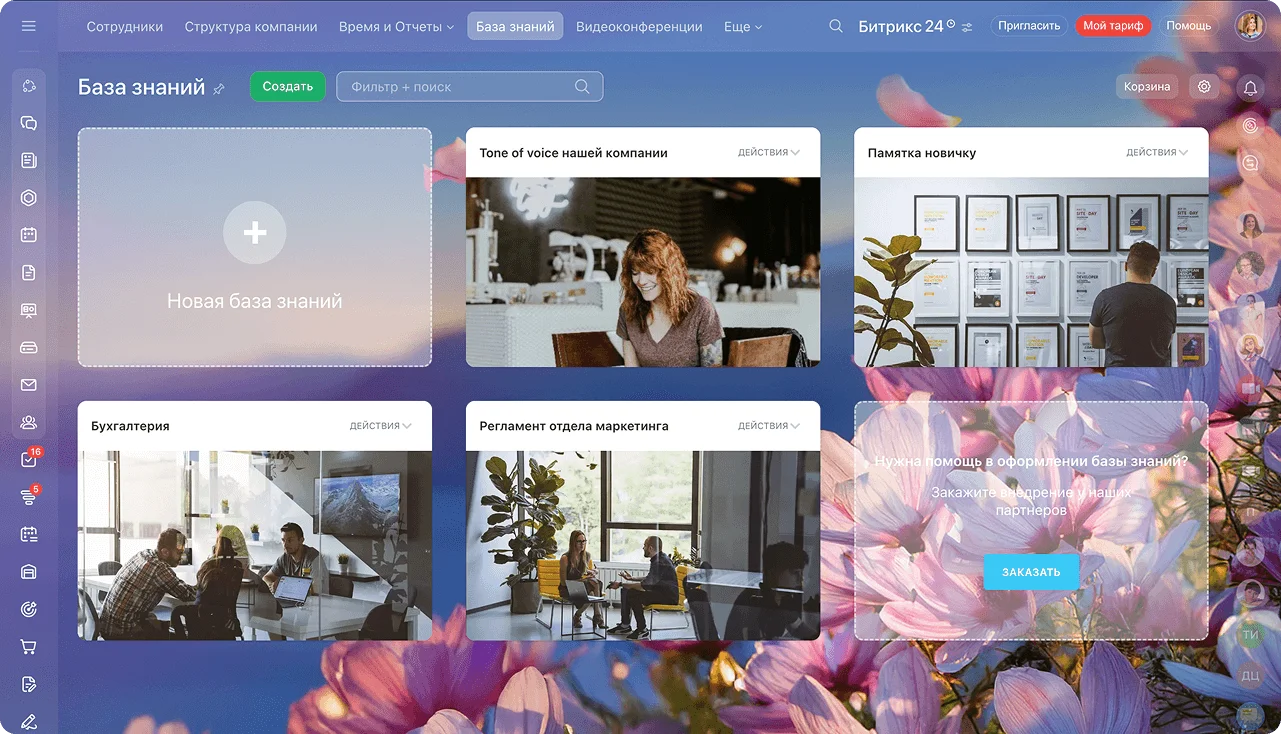
Task: Expand Действия on Tone of voice card
Action: point(768,153)
